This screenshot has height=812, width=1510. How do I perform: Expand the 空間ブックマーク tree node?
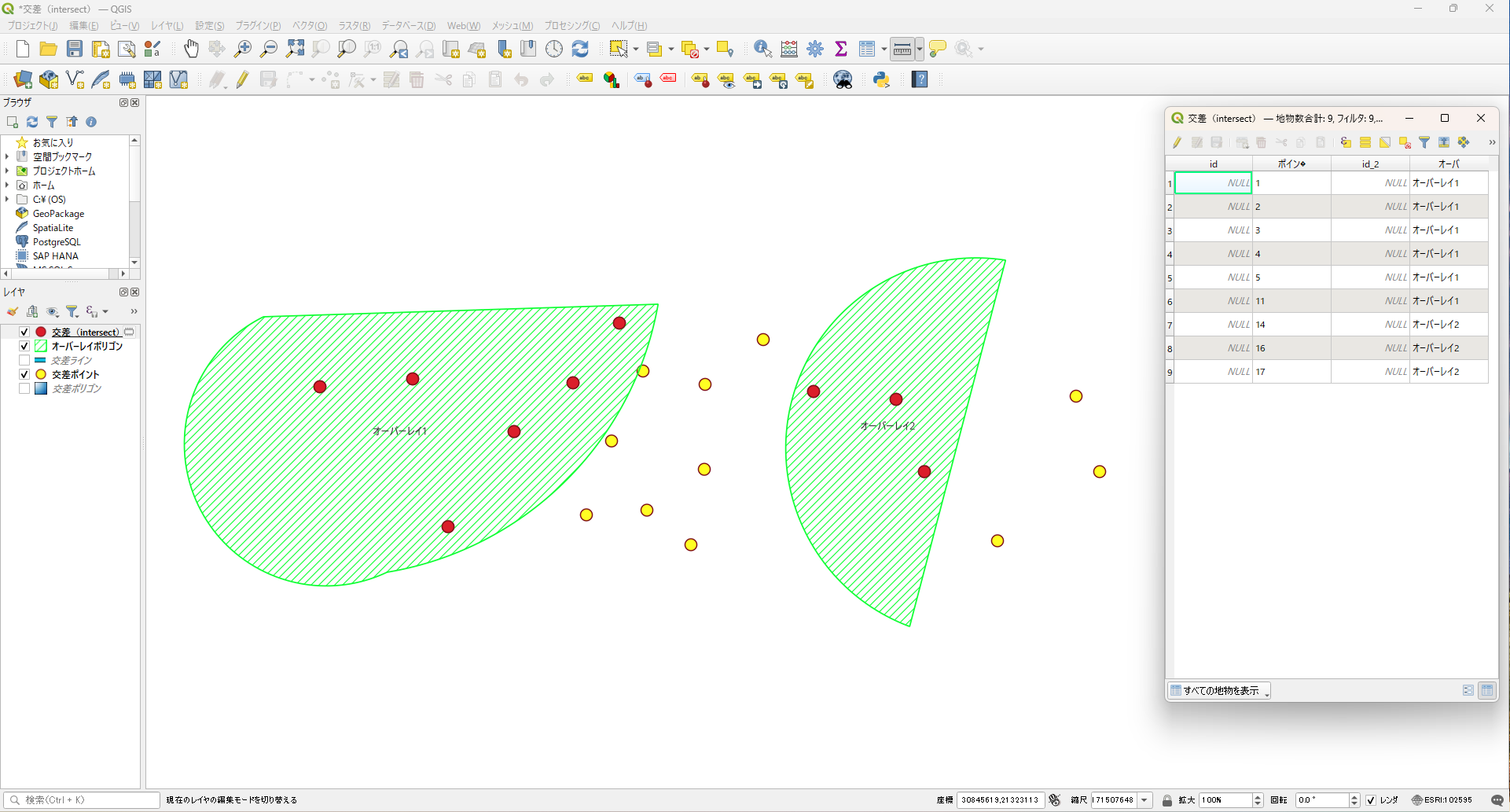[x=7, y=156]
